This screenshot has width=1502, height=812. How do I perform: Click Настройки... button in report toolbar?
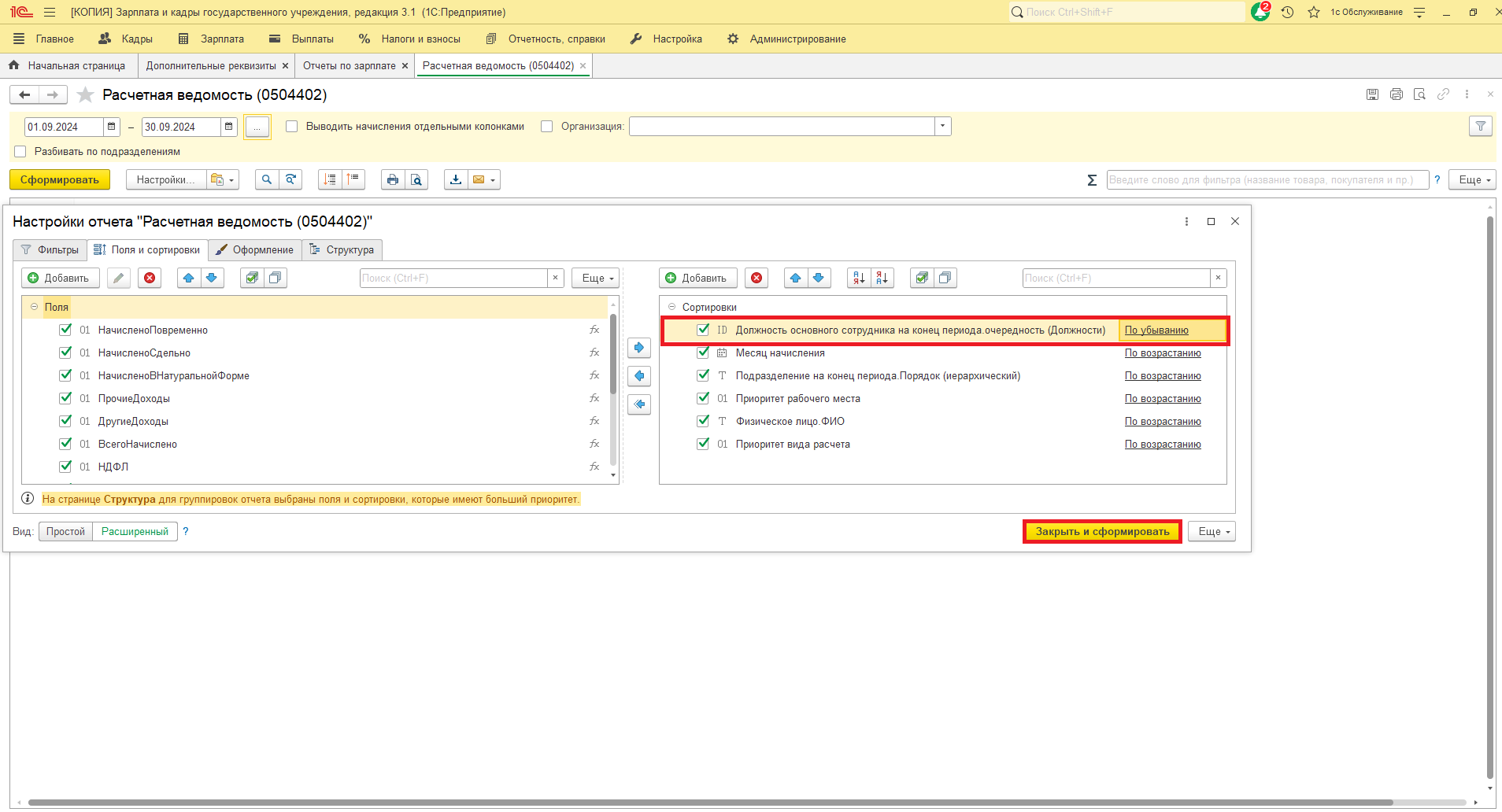coord(165,179)
